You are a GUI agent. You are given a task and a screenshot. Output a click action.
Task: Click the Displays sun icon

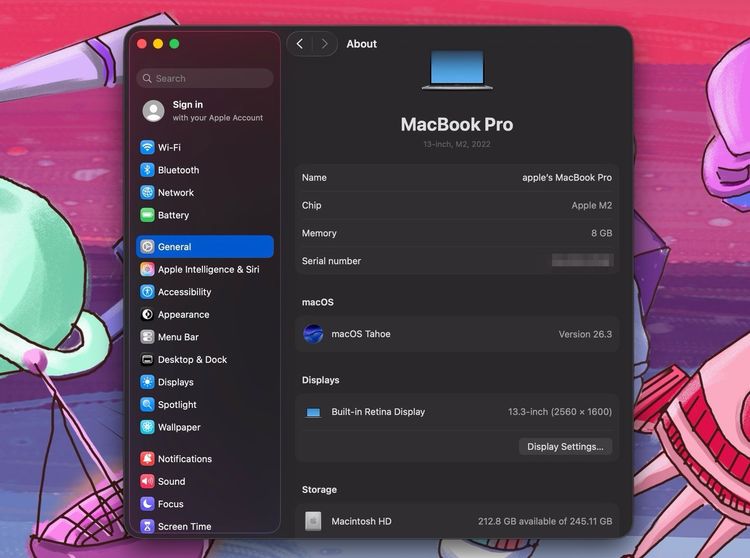147,382
